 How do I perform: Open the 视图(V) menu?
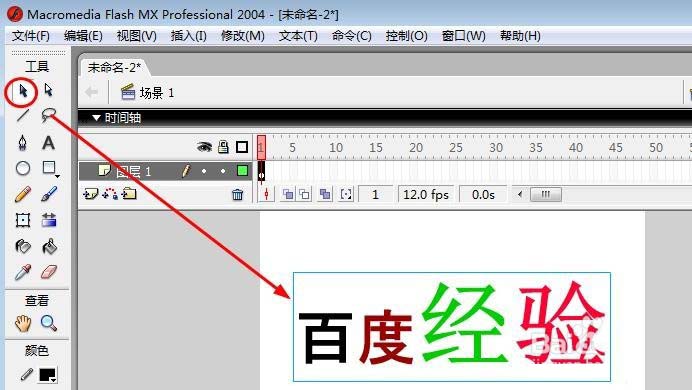click(x=136, y=36)
